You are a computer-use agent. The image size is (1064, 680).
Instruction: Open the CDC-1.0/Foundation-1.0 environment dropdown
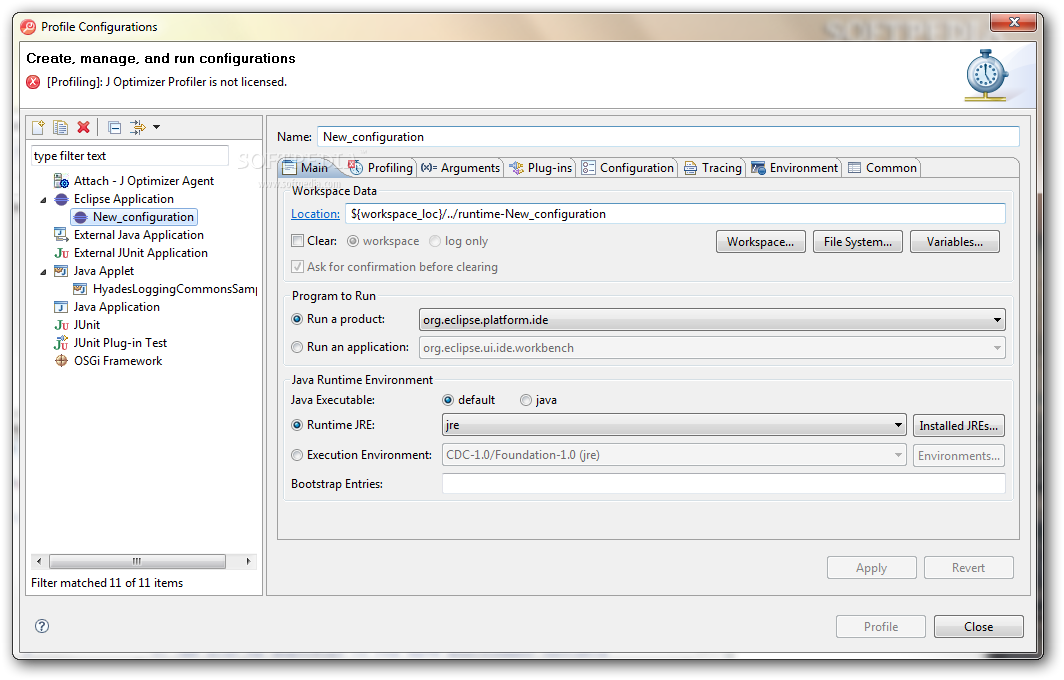point(674,455)
